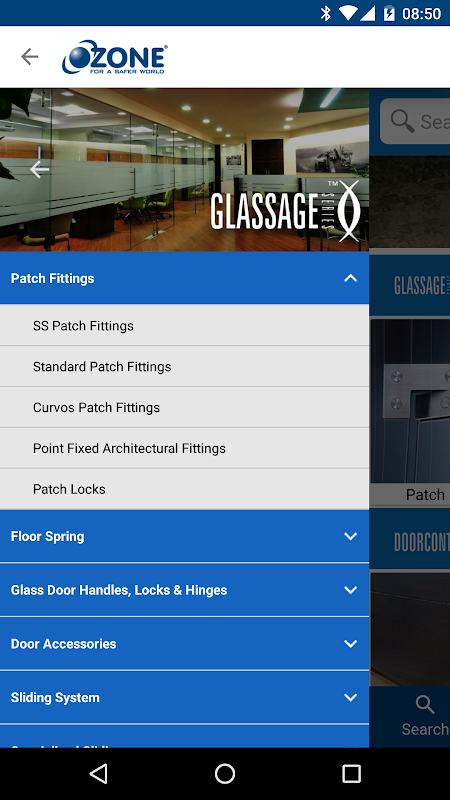This screenshot has width=450, height=800.
Task: Choose Patch Locks from the list
Action: pyautogui.click(x=184, y=489)
